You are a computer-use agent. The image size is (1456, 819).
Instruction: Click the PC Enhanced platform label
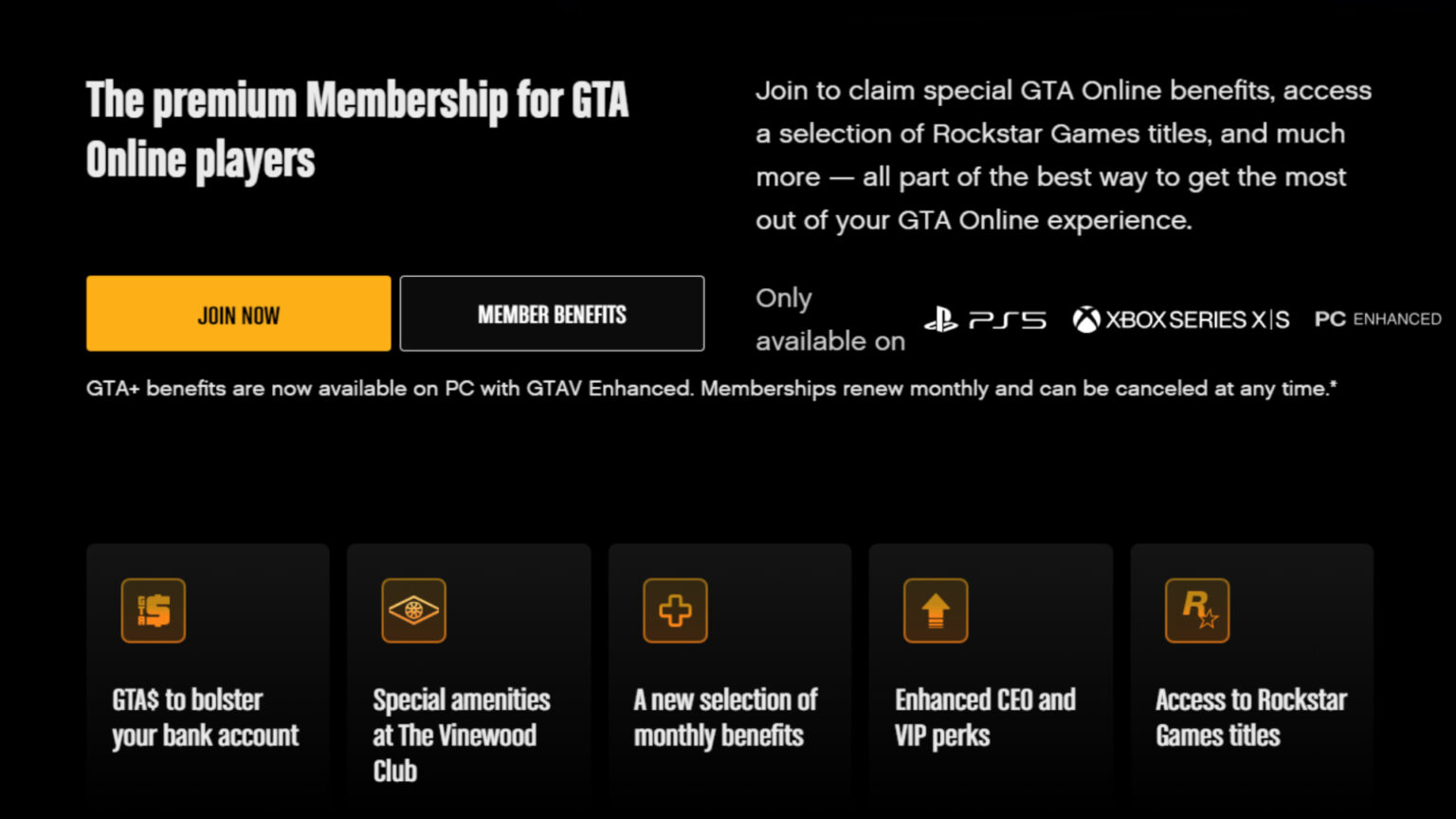click(1376, 319)
